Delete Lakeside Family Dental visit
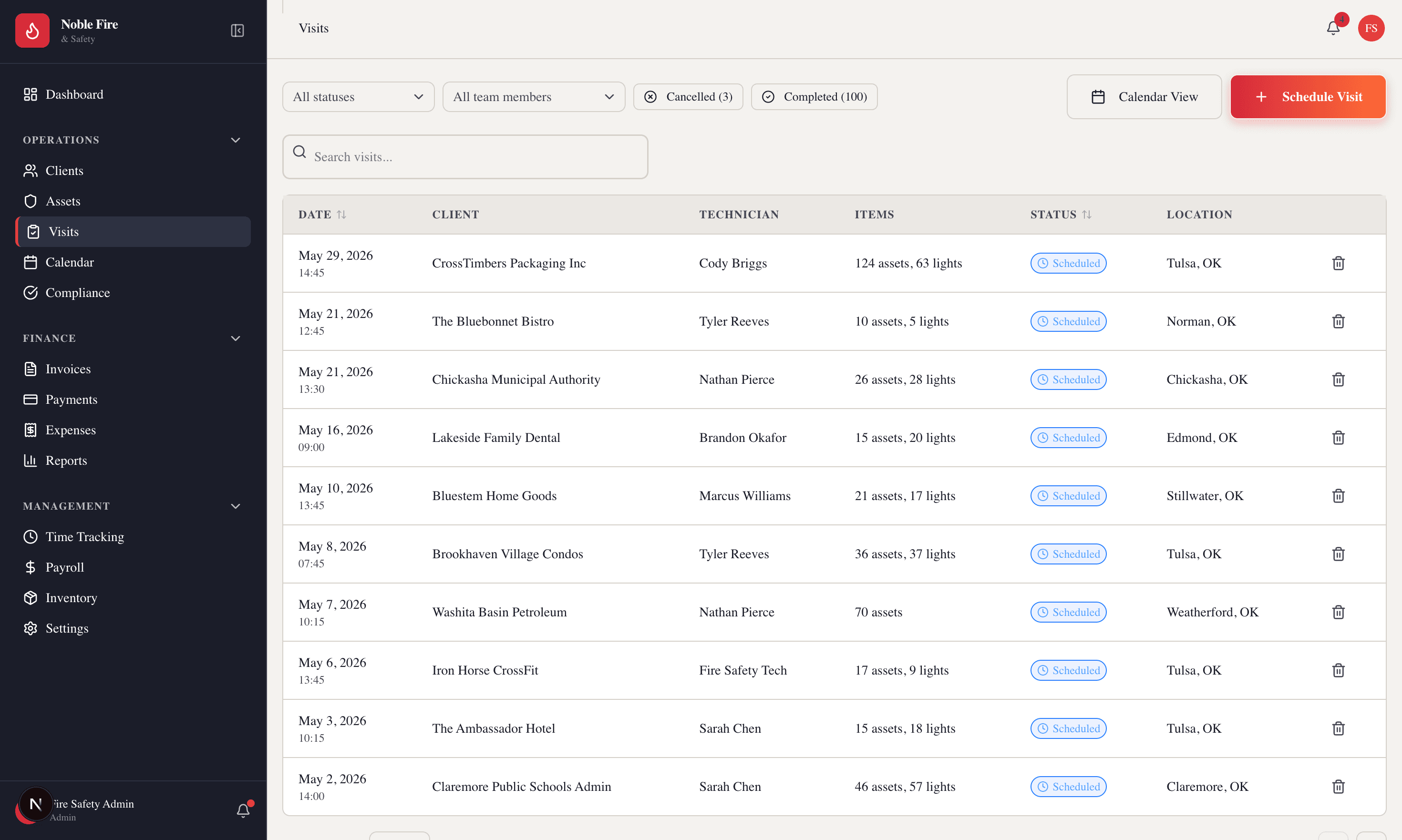Screen dimensions: 1402x840 (1338, 438)
